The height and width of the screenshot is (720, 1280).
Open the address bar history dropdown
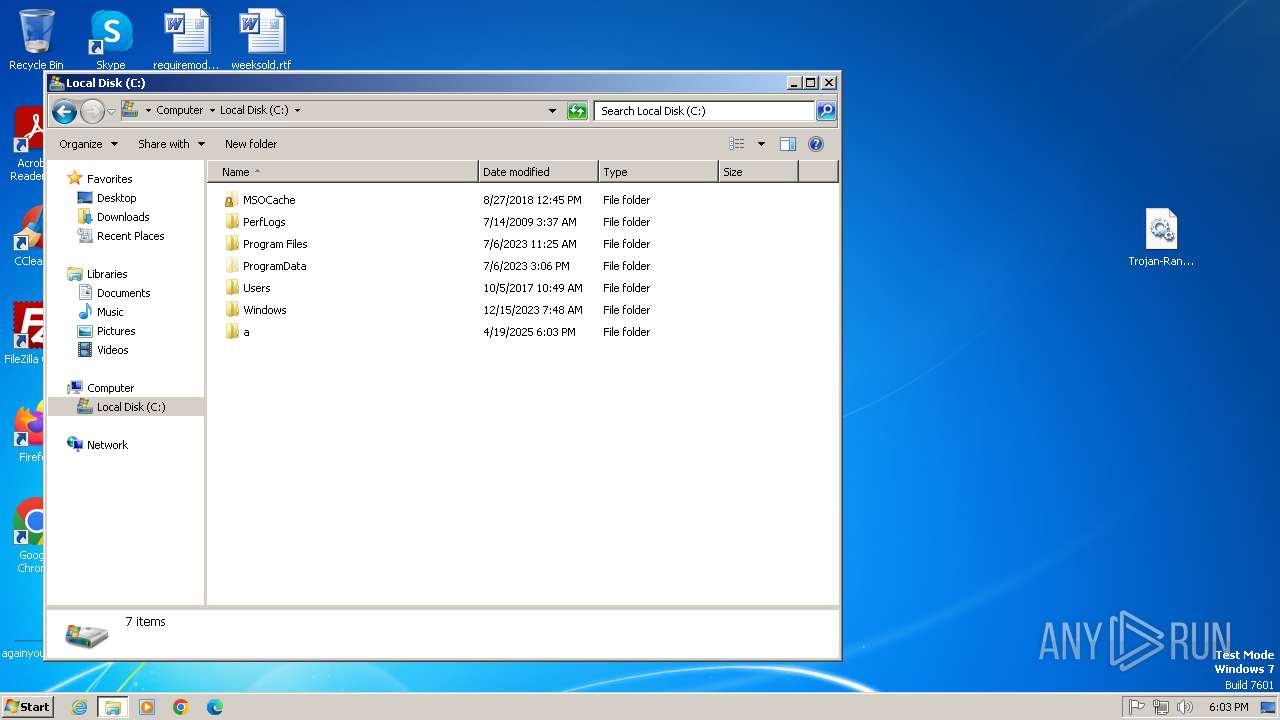click(x=552, y=111)
